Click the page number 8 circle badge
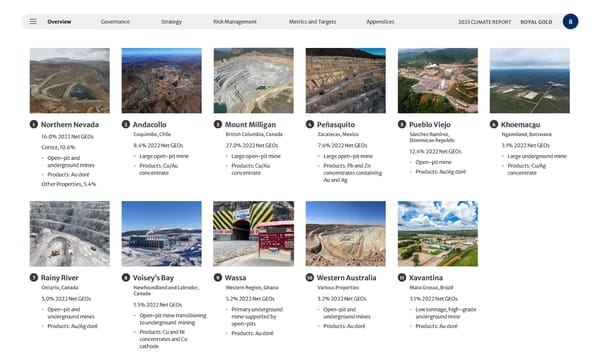This screenshot has height=364, width=600. coord(570,21)
